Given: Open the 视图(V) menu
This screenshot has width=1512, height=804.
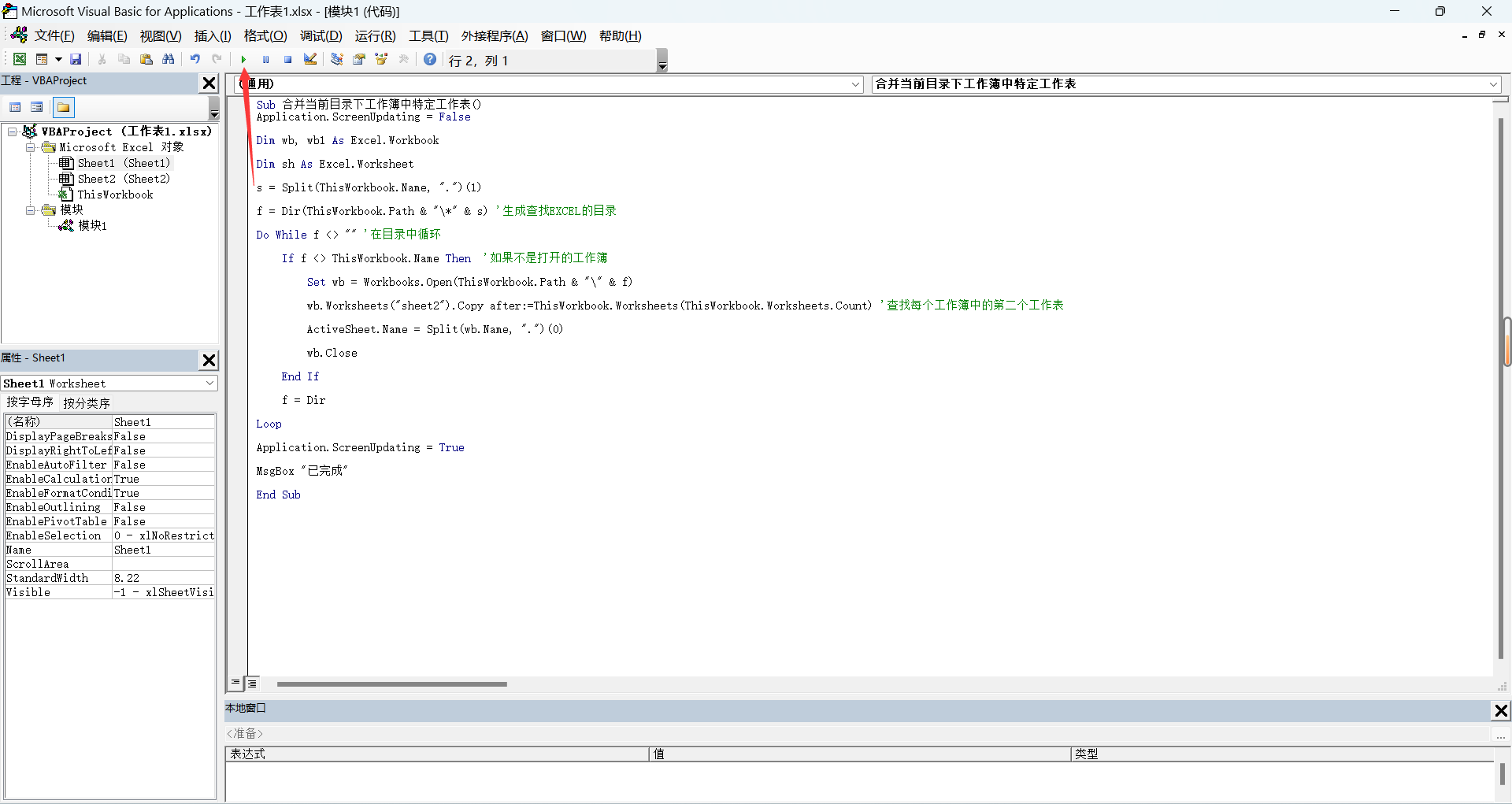Looking at the screenshot, I should coord(161,36).
